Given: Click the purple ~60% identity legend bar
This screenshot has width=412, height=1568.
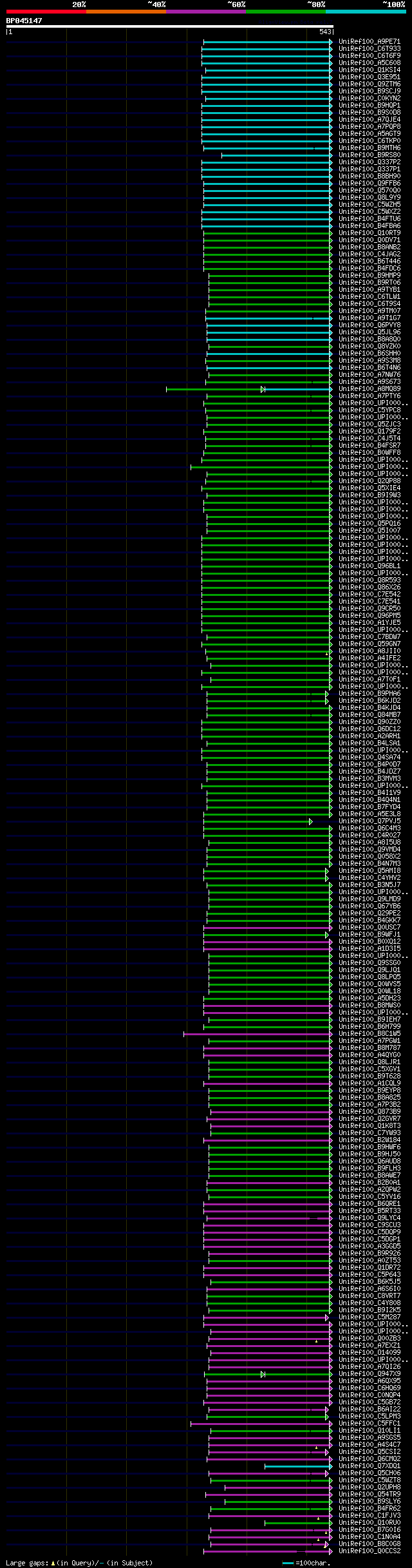Looking at the screenshot, I should pyautogui.click(x=205, y=11).
